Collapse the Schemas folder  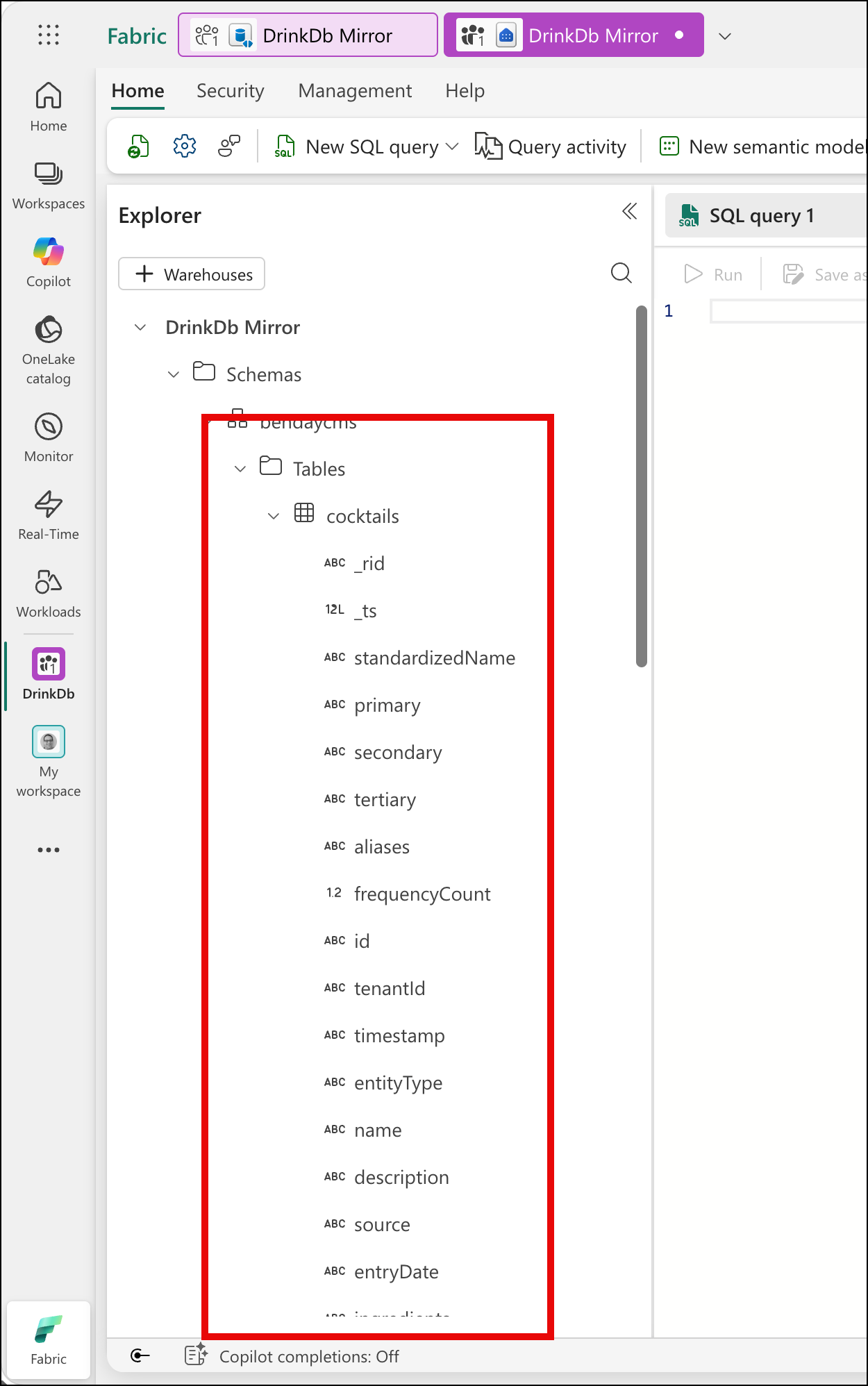click(174, 374)
